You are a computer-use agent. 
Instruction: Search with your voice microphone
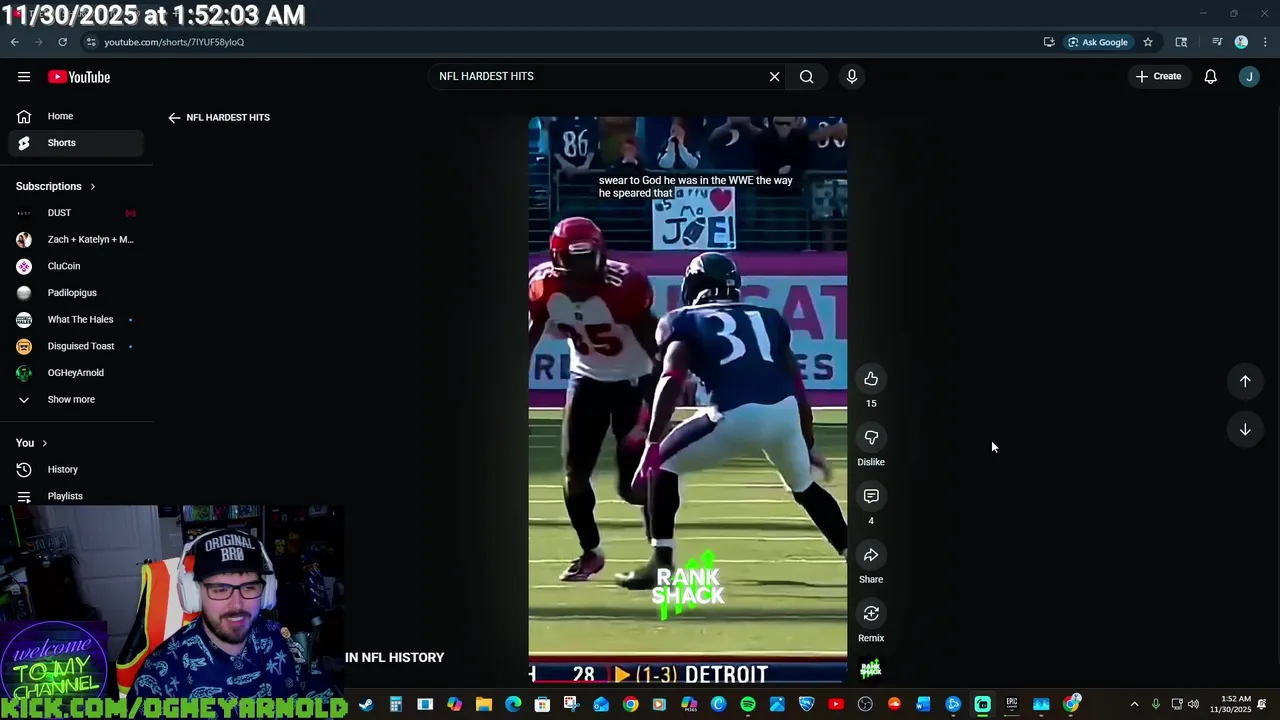[x=852, y=77]
